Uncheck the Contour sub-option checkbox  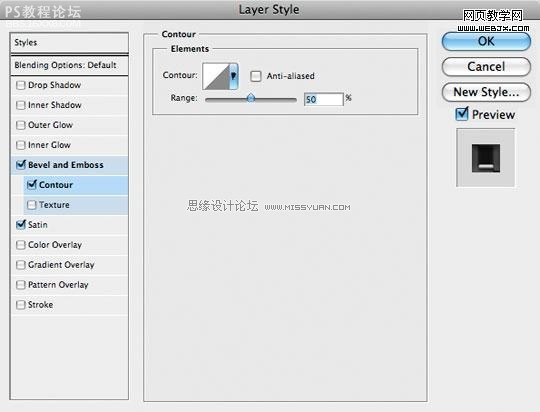pyautogui.click(x=32, y=185)
